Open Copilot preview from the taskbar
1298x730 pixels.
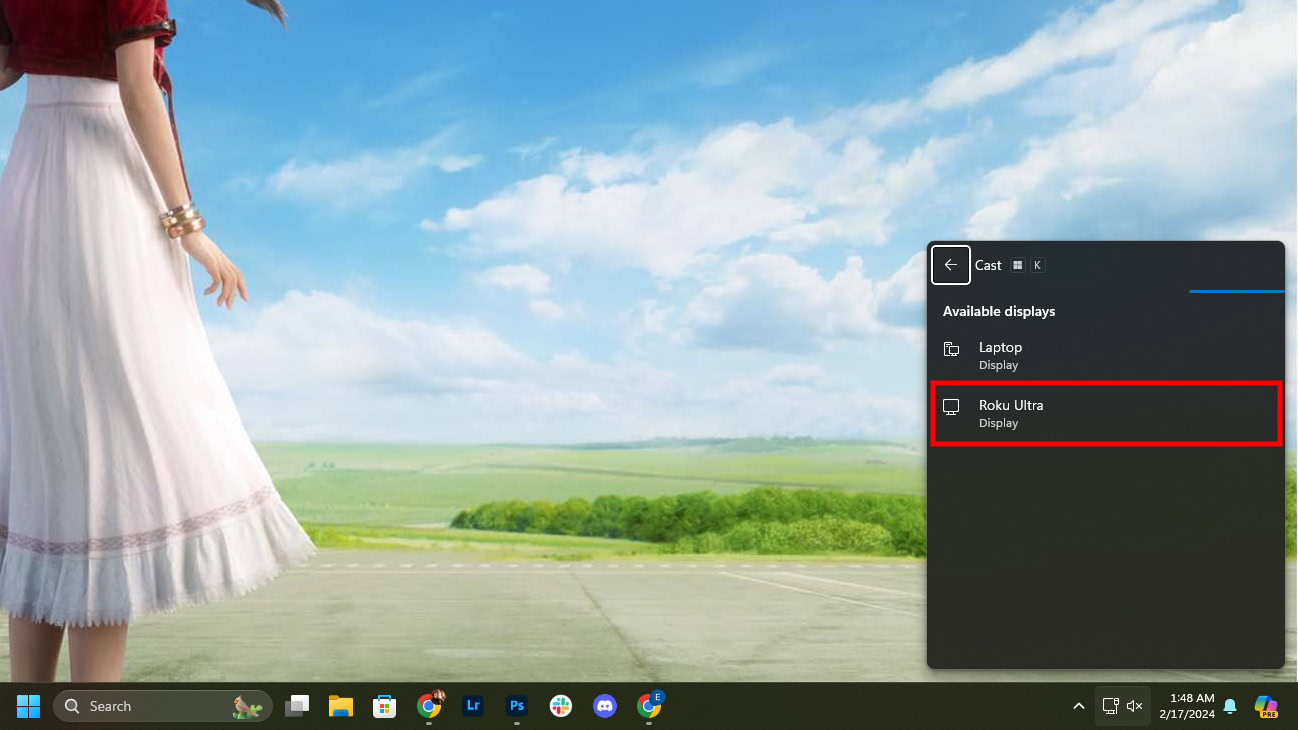pyautogui.click(x=1267, y=706)
